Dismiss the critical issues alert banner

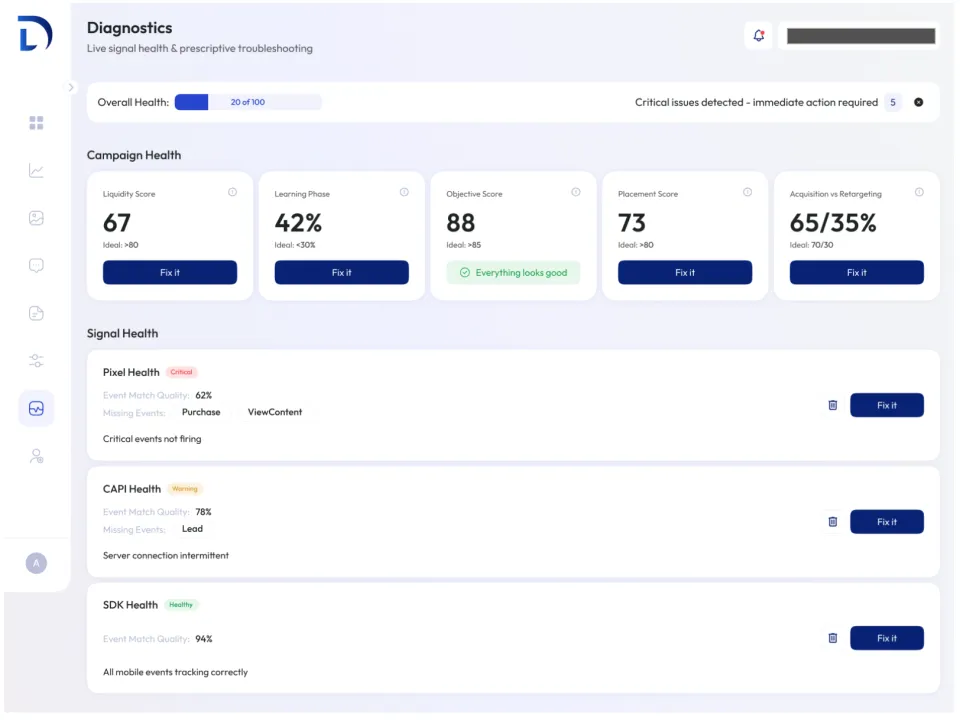918,102
